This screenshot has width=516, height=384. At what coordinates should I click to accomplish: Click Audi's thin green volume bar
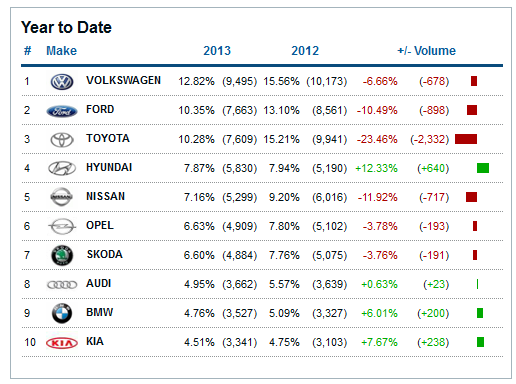pos(477,284)
